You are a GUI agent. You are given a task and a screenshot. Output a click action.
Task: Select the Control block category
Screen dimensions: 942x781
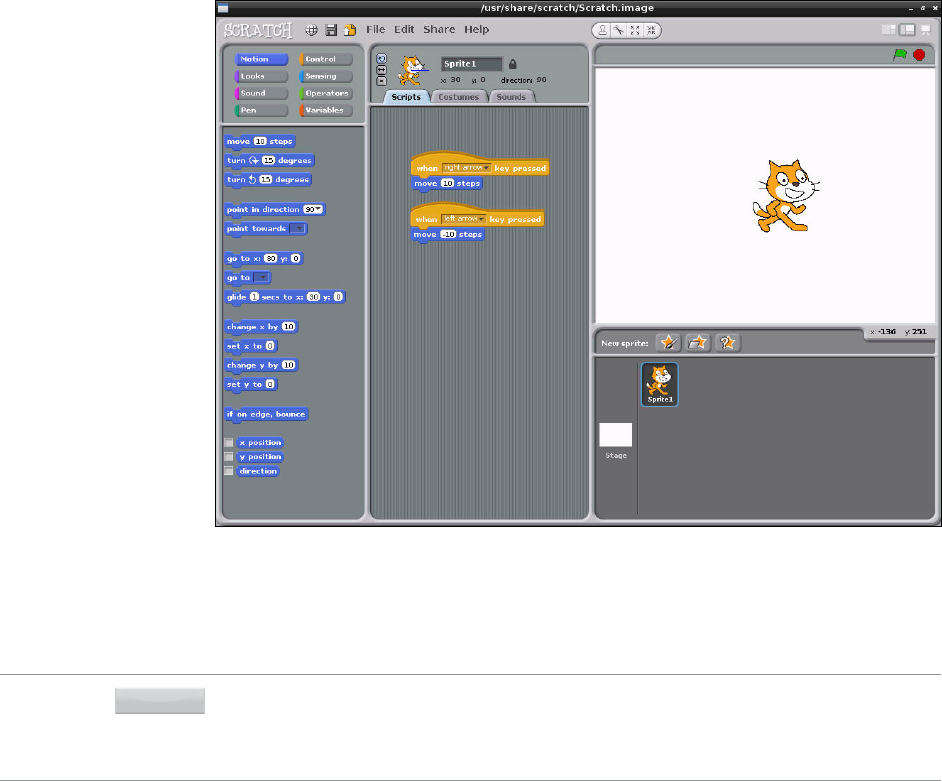pos(326,59)
